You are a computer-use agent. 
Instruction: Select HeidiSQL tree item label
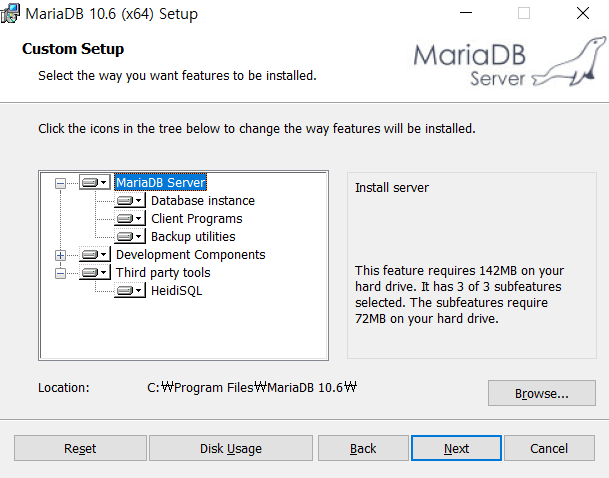[x=176, y=290]
